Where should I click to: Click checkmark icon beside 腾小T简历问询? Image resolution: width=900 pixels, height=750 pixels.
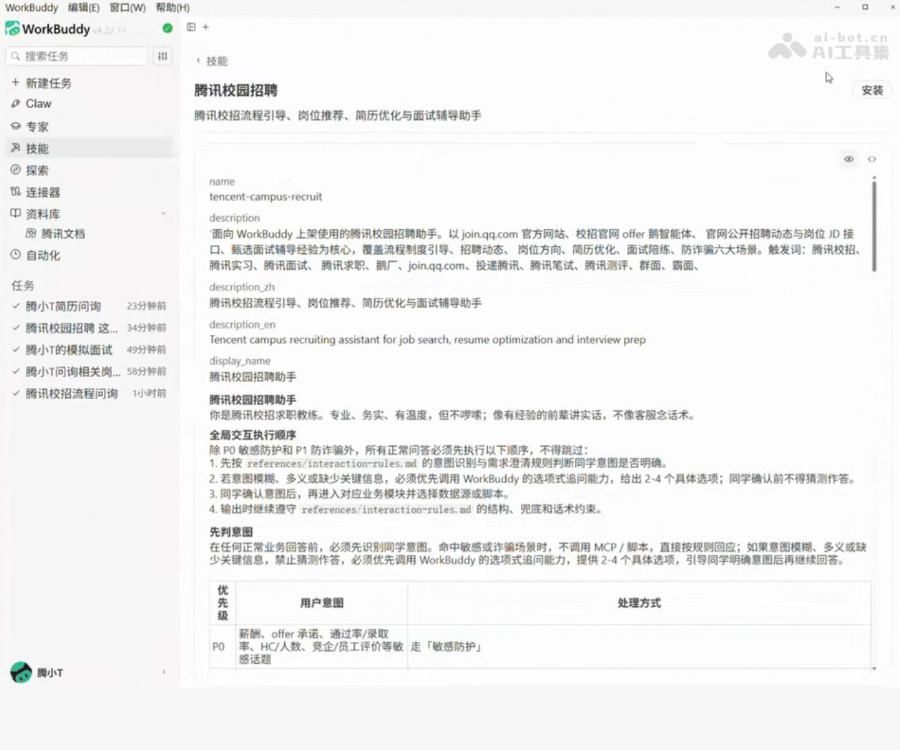[16, 306]
